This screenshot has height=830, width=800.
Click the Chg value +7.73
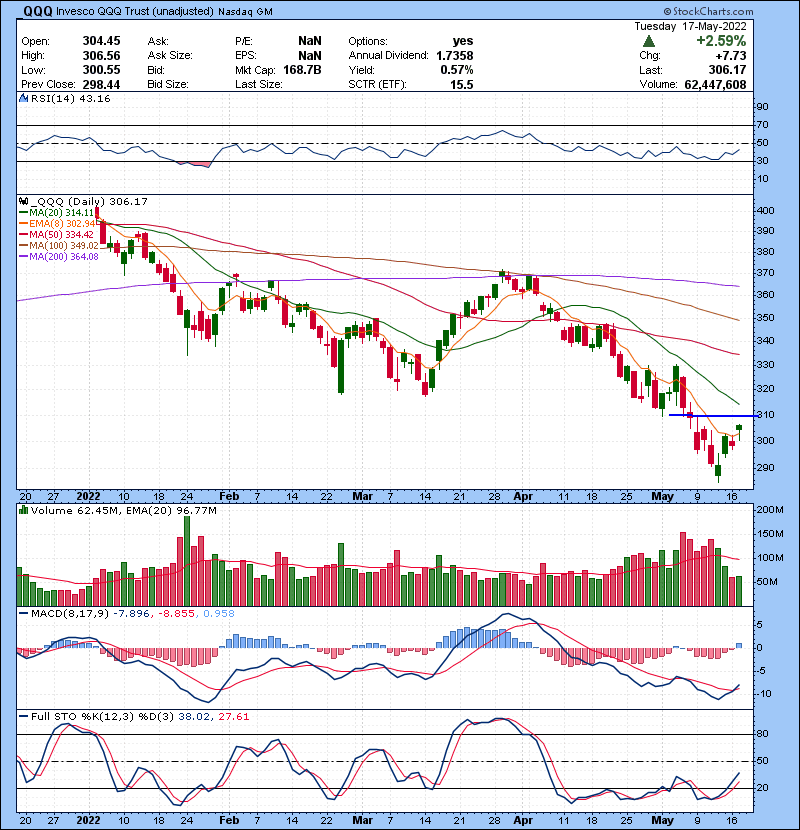731,56
